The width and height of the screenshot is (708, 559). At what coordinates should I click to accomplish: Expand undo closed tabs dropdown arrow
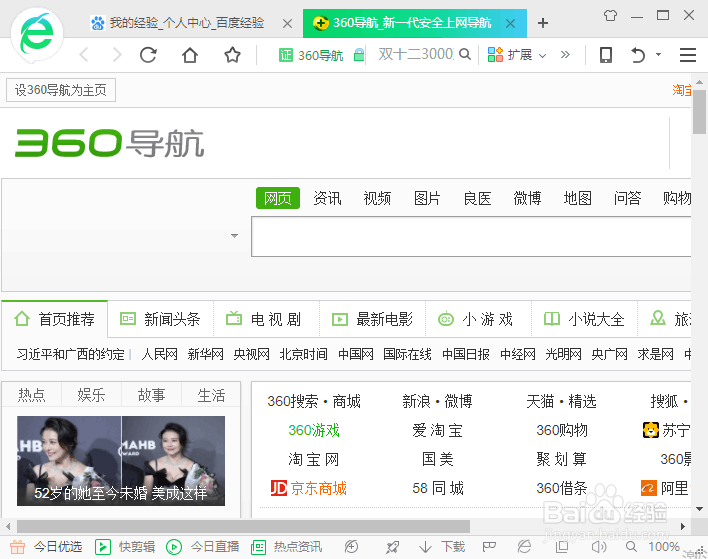[x=658, y=55]
